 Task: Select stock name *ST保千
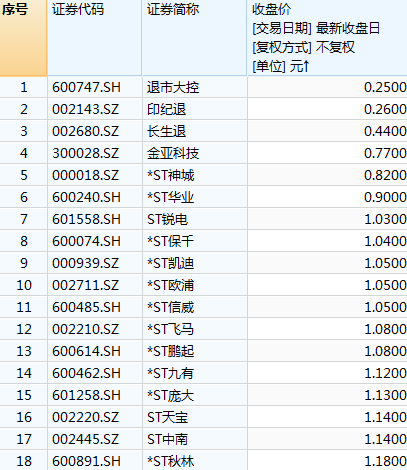pyautogui.click(x=170, y=241)
